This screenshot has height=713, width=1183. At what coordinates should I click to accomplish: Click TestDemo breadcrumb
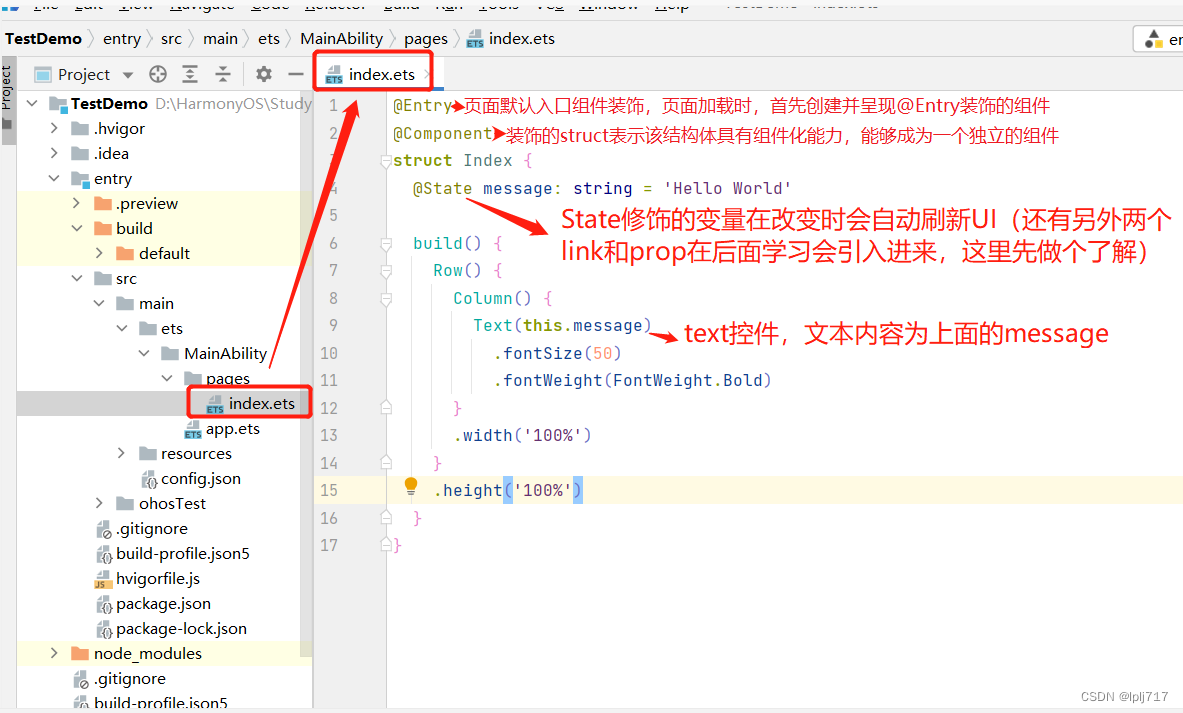tap(43, 38)
